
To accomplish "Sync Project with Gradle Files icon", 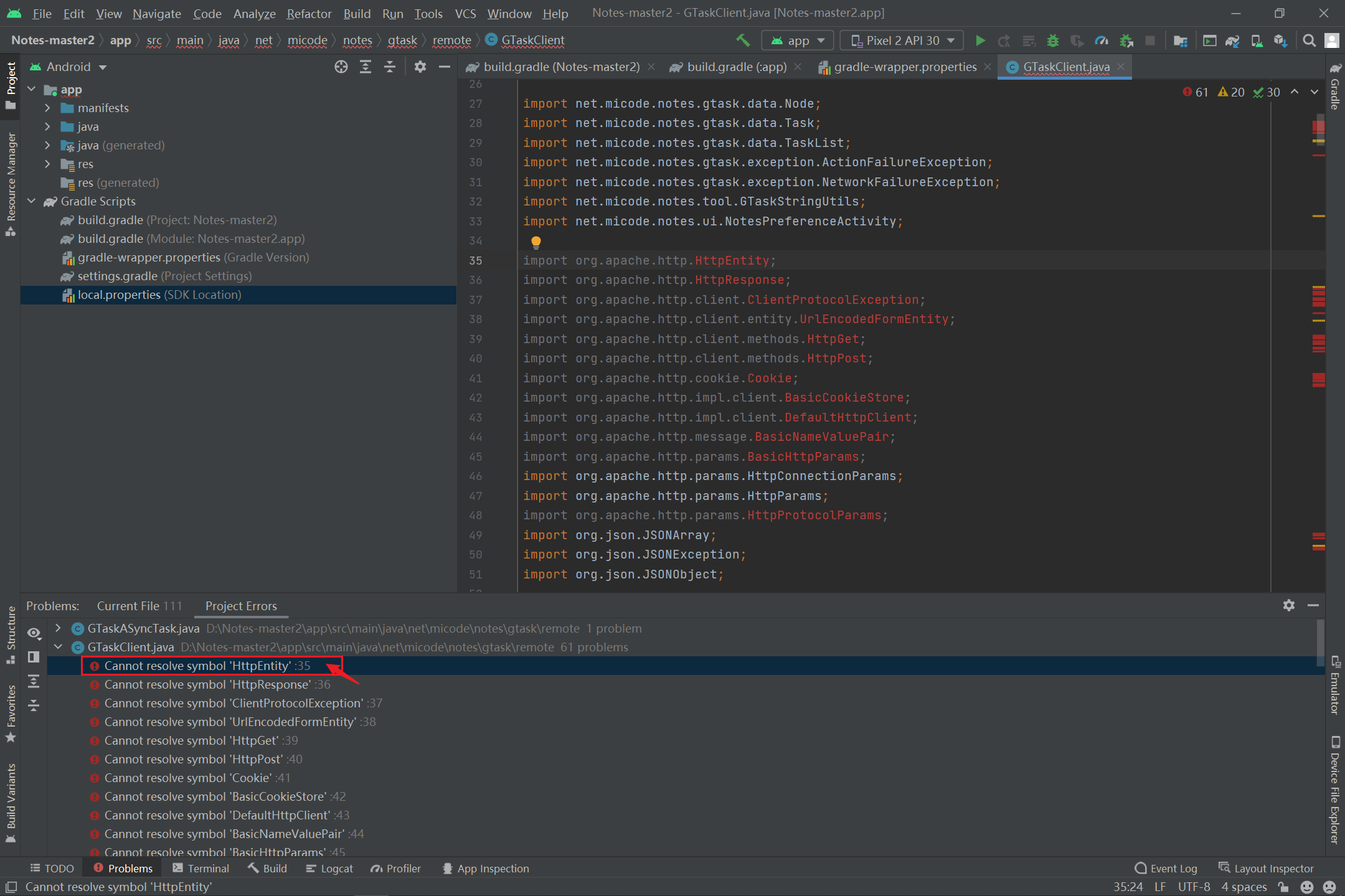I will [x=1232, y=40].
